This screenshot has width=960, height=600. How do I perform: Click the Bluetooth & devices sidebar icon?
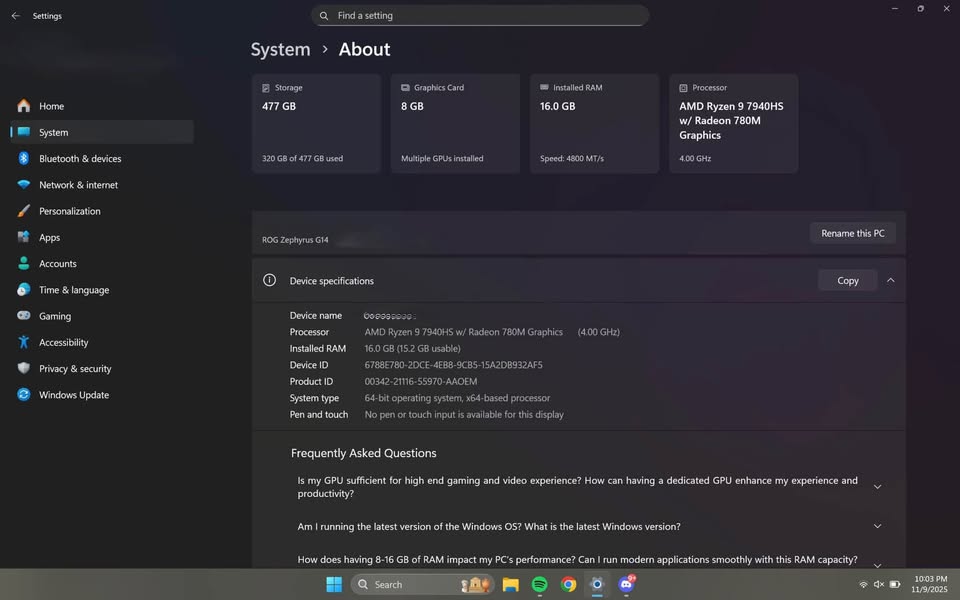(x=23, y=159)
